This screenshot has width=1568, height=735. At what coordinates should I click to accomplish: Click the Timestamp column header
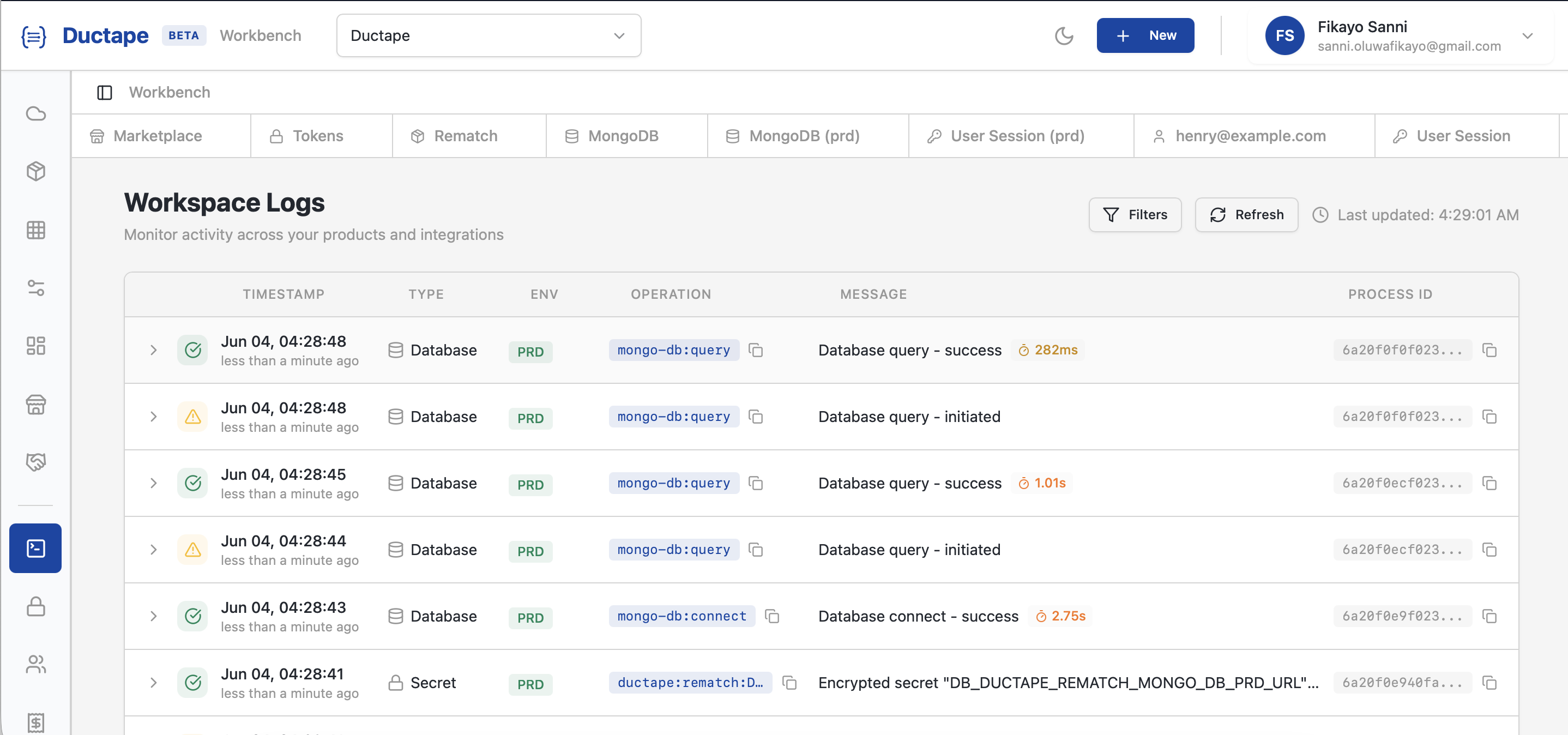pyautogui.click(x=284, y=295)
